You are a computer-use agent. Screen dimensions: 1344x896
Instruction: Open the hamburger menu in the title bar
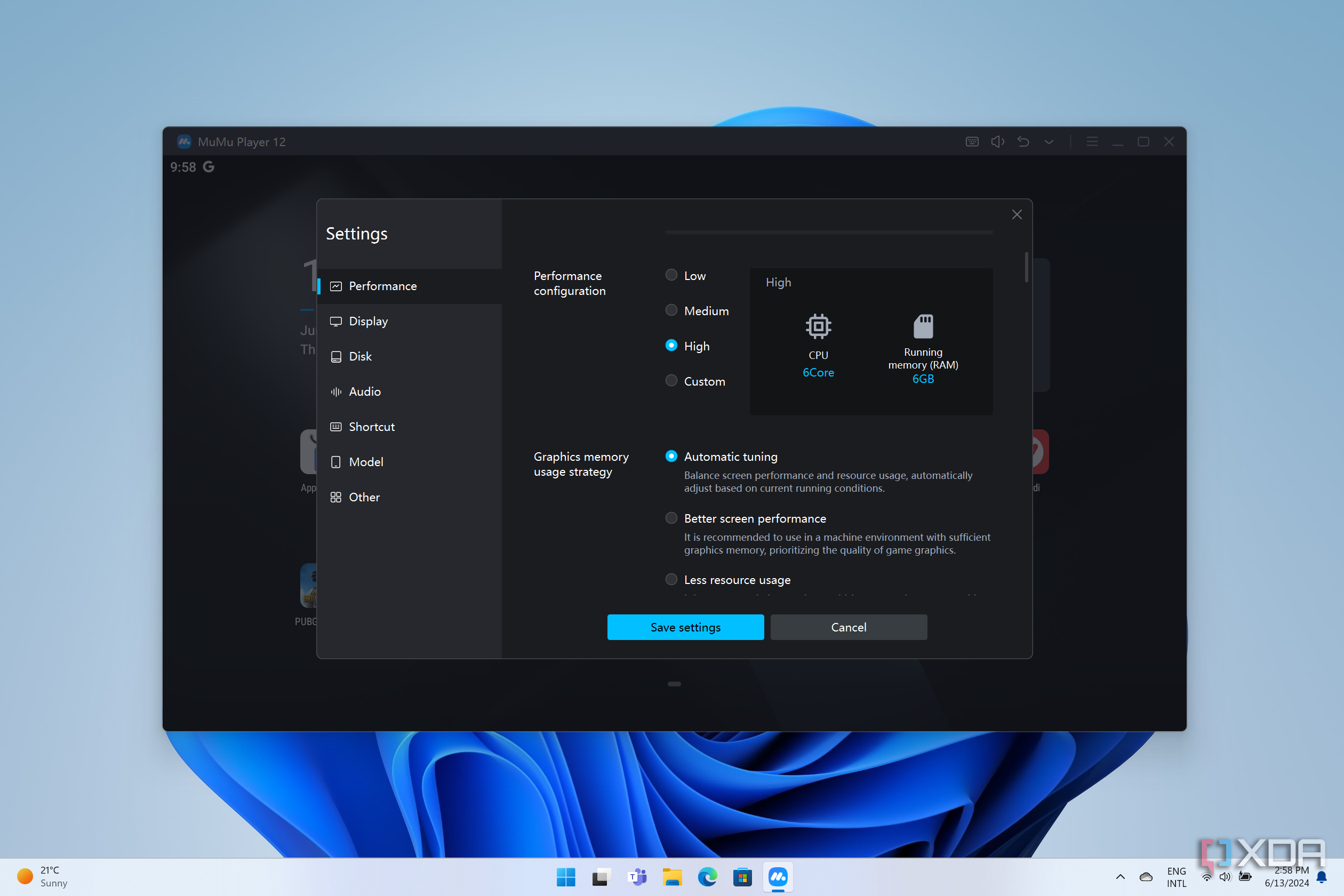[x=1092, y=141]
